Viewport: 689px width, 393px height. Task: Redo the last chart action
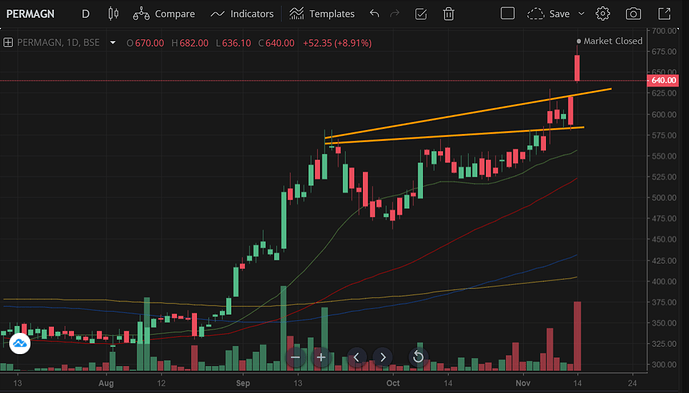[395, 14]
